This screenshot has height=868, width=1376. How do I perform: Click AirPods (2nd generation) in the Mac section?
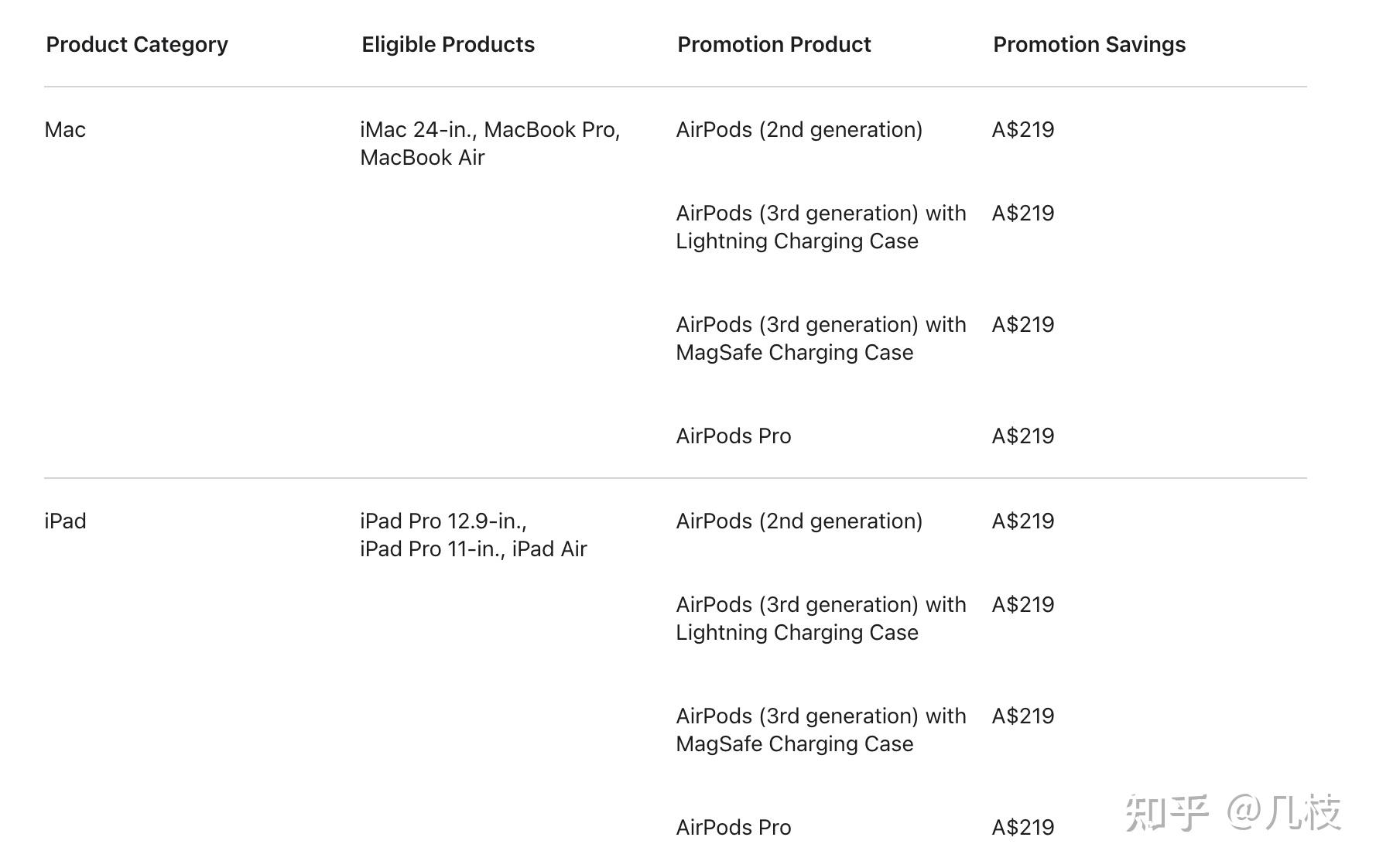[799, 130]
